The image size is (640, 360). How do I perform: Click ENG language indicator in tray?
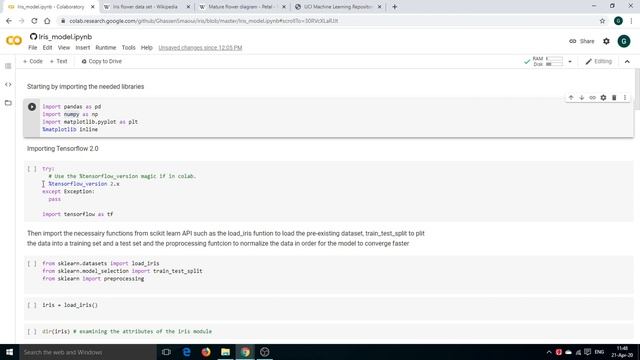(x=599, y=352)
